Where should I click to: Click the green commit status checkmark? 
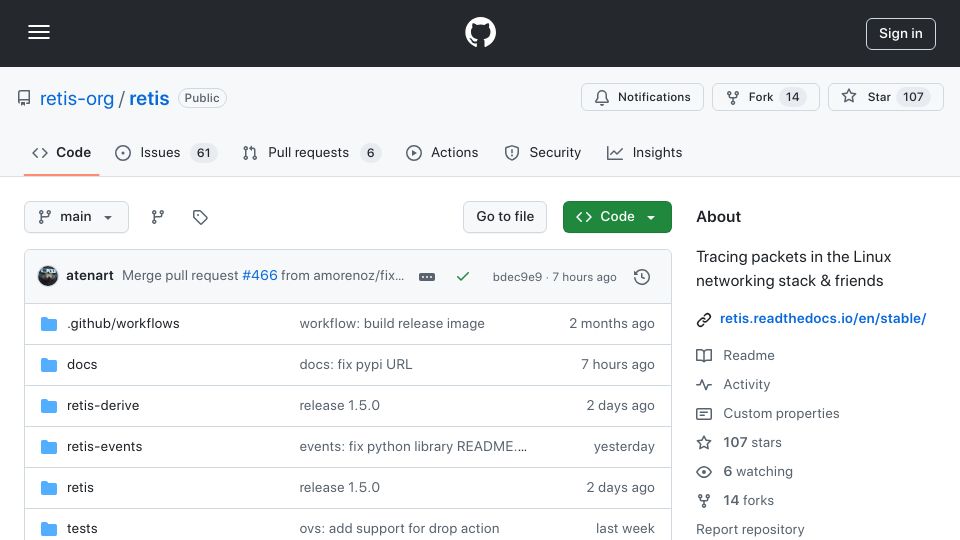pos(463,277)
